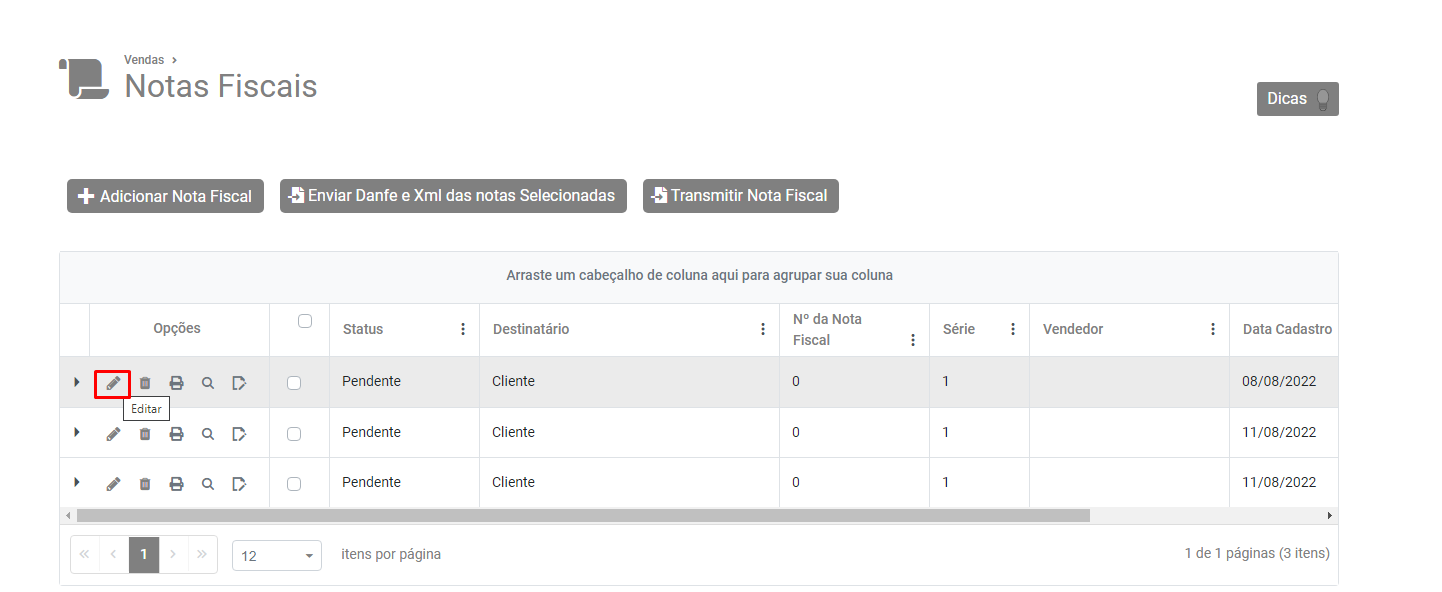The image size is (1442, 592).
Task: Open the Destinatário column options menu
Action: point(762,329)
